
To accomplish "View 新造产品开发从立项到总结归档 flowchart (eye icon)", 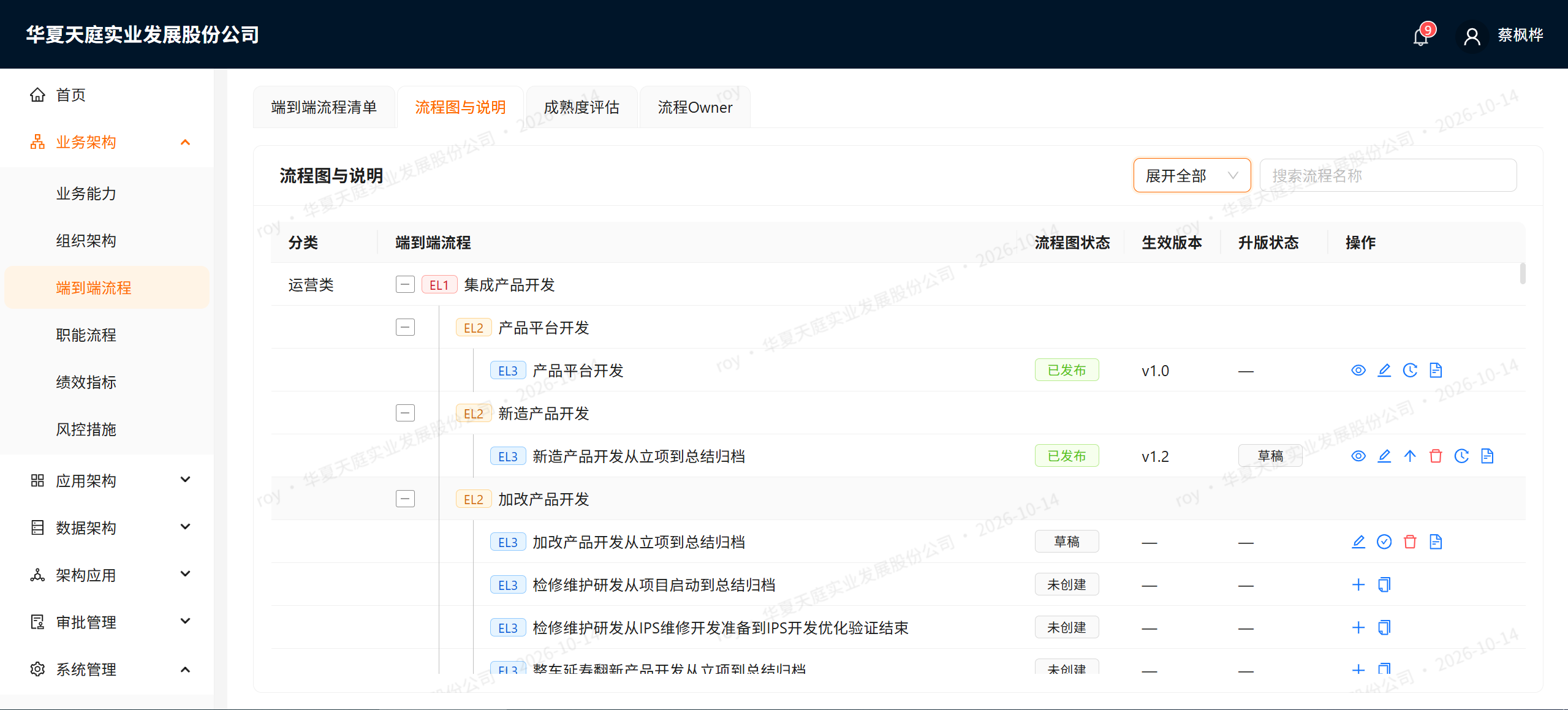I will 1358,456.
